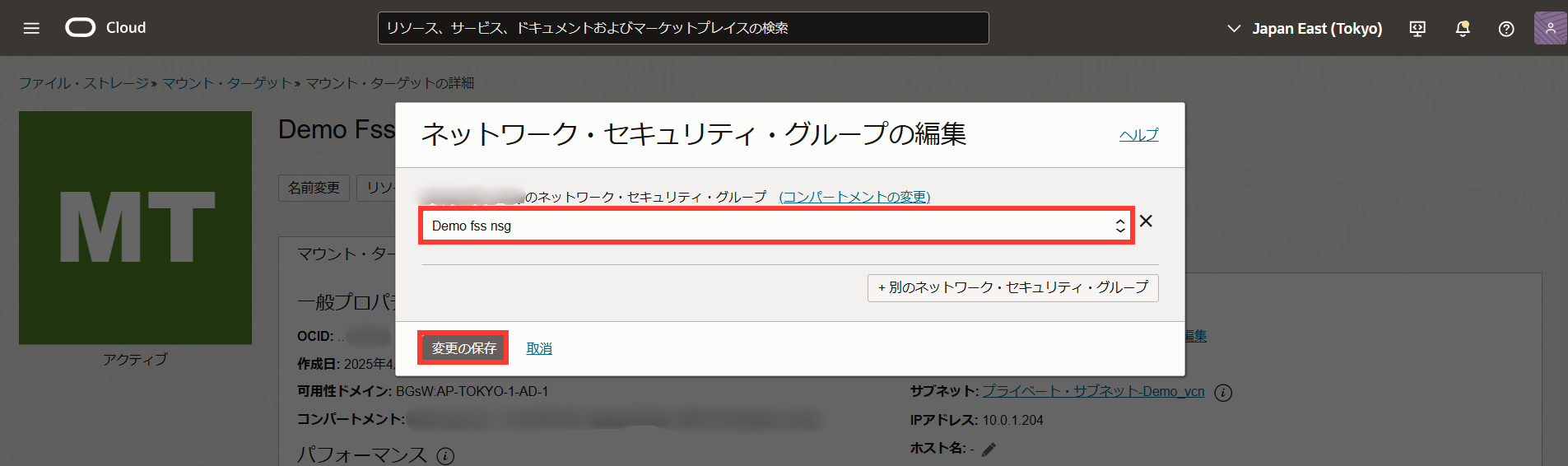Click the MT mount target thumbnail

pos(135,228)
